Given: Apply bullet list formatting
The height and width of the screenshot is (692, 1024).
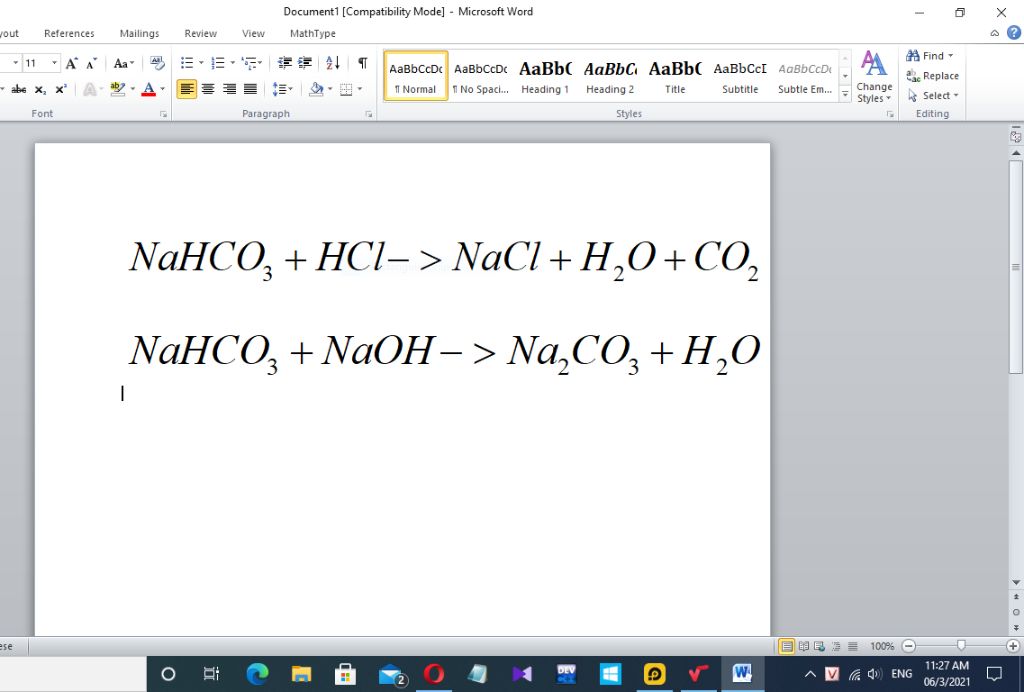Looking at the screenshot, I should [187, 63].
